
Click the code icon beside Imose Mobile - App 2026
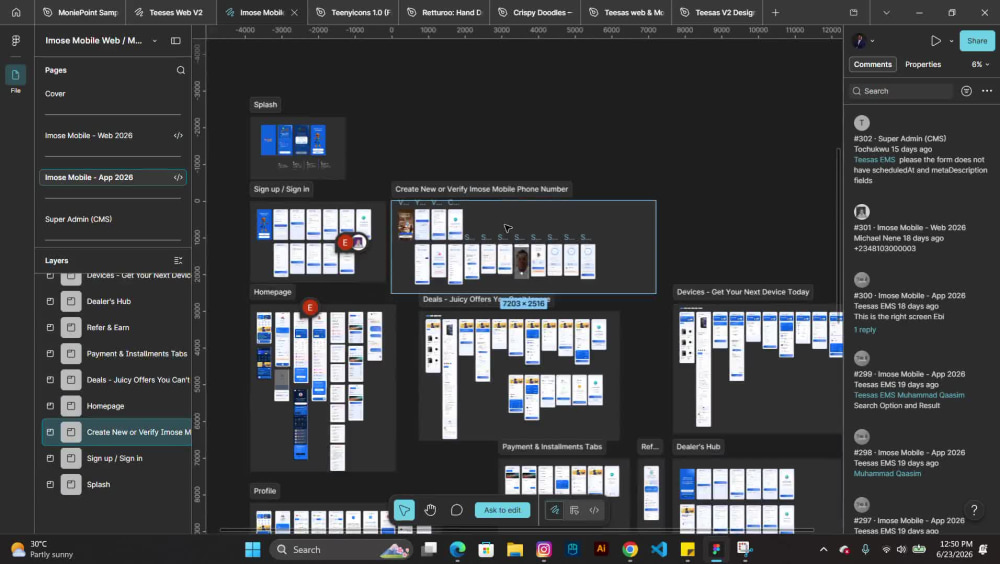pyautogui.click(x=178, y=177)
